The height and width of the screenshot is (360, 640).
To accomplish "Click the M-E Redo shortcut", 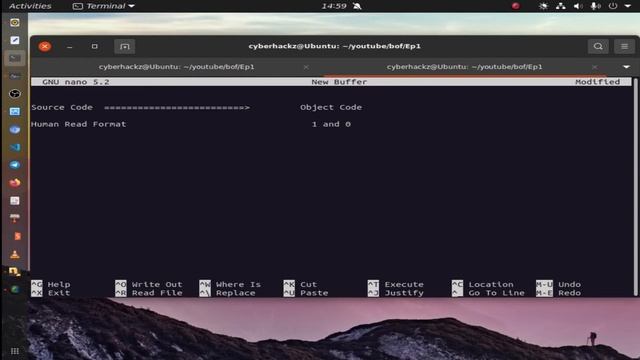I will click(x=559, y=293).
